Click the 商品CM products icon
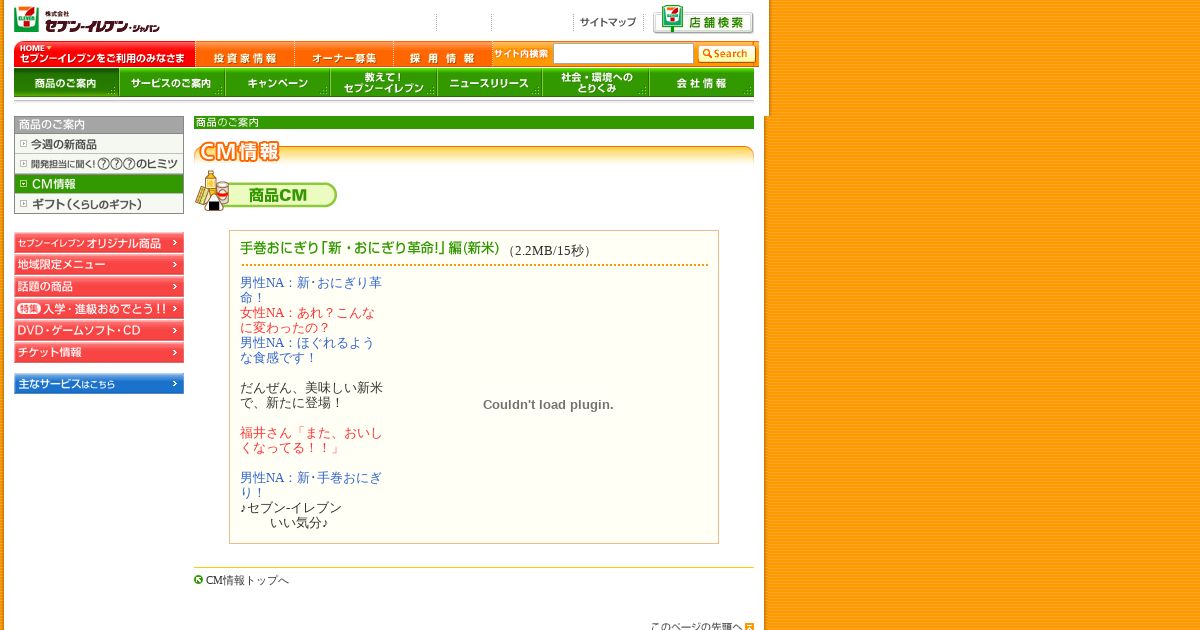 point(212,191)
